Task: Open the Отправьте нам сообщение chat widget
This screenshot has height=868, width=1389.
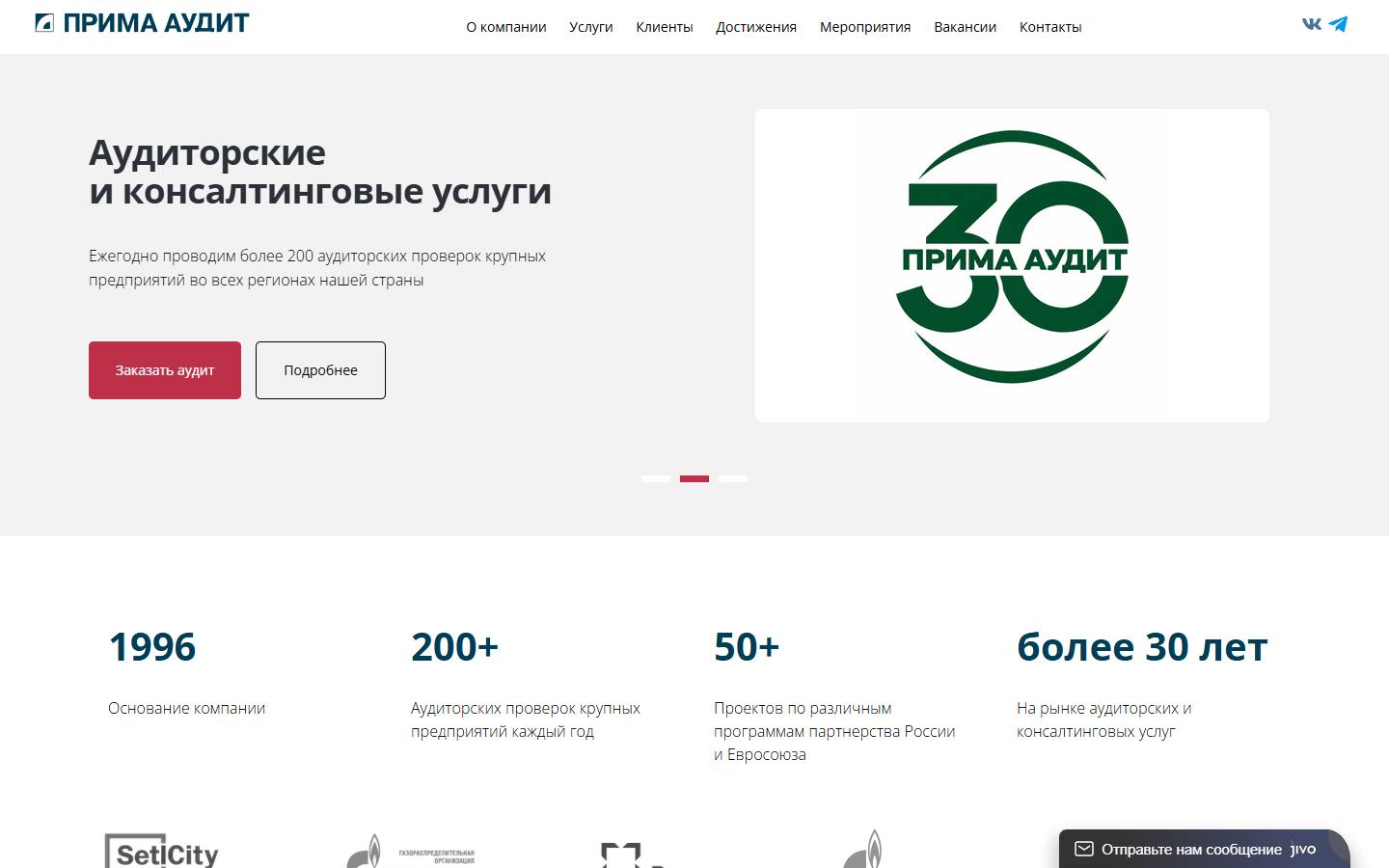Action: pyautogui.click(x=1204, y=849)
